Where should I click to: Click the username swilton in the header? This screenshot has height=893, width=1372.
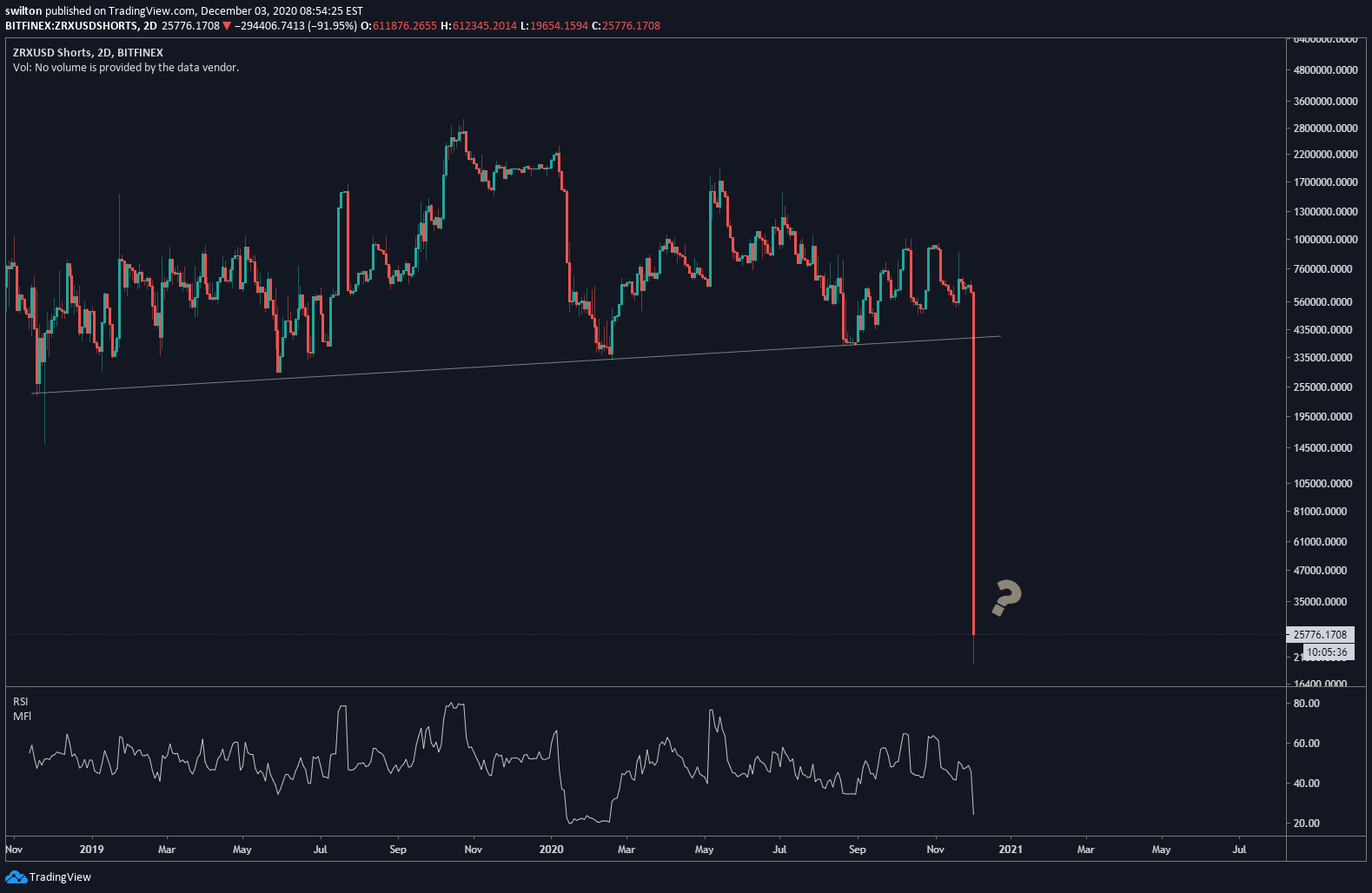pos(23,11)
